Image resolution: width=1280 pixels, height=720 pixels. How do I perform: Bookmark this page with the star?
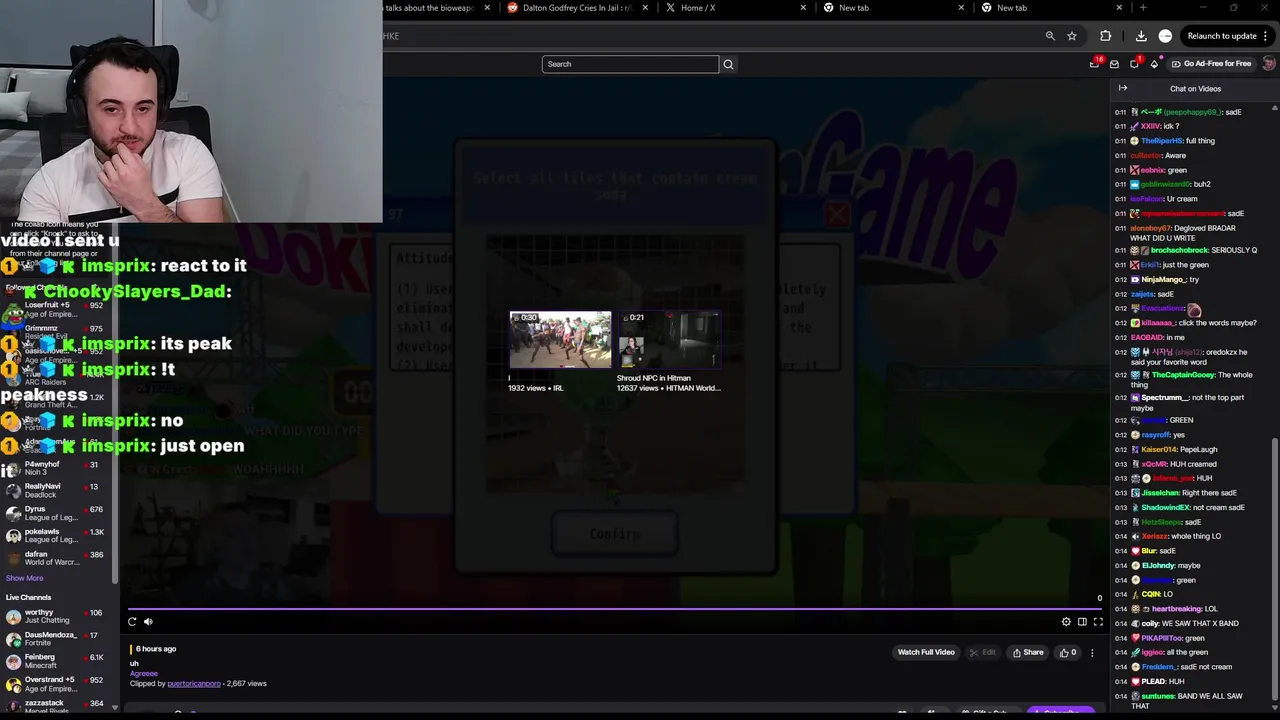click(x=1072, y=36)
